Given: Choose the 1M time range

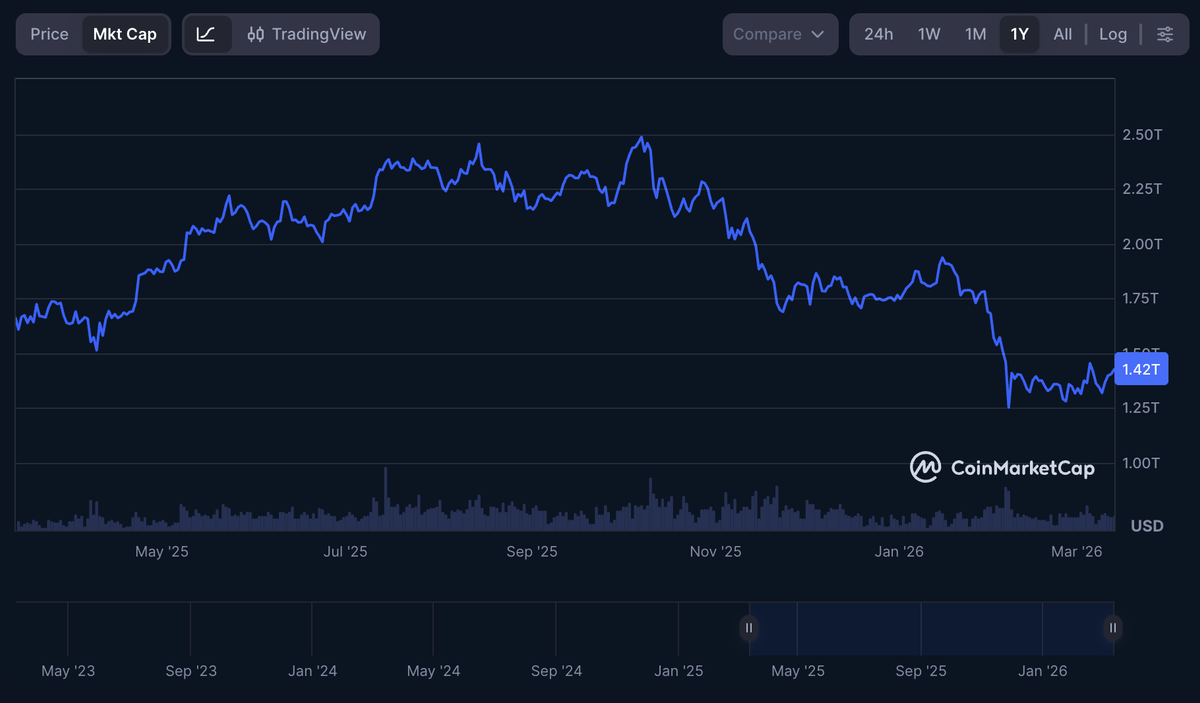Looking at the screenshot, I should [976, 34].
